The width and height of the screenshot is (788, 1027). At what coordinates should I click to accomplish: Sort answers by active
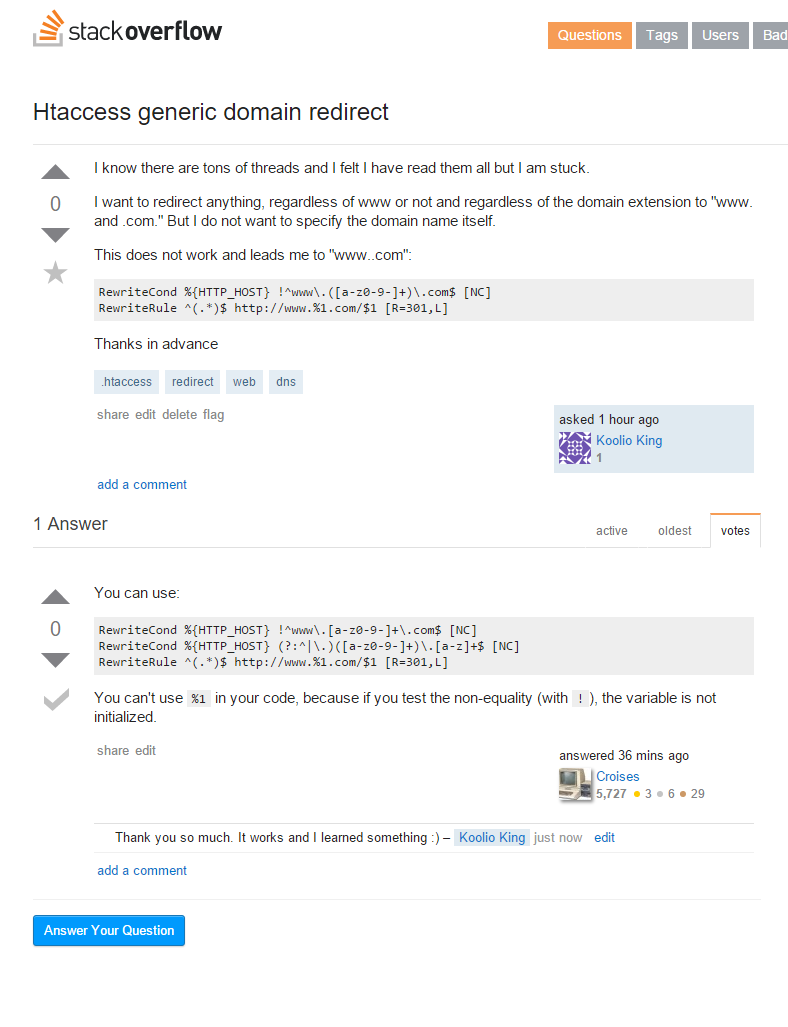pos(612,531)
